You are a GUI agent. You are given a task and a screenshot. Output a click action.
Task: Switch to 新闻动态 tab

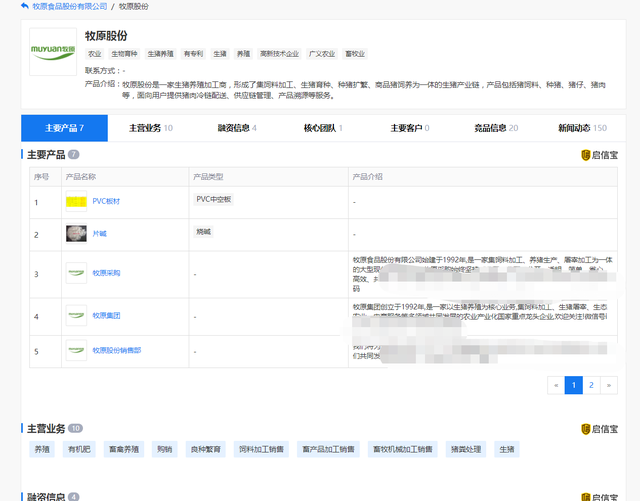pyautogui.click(x=582, y=128)
